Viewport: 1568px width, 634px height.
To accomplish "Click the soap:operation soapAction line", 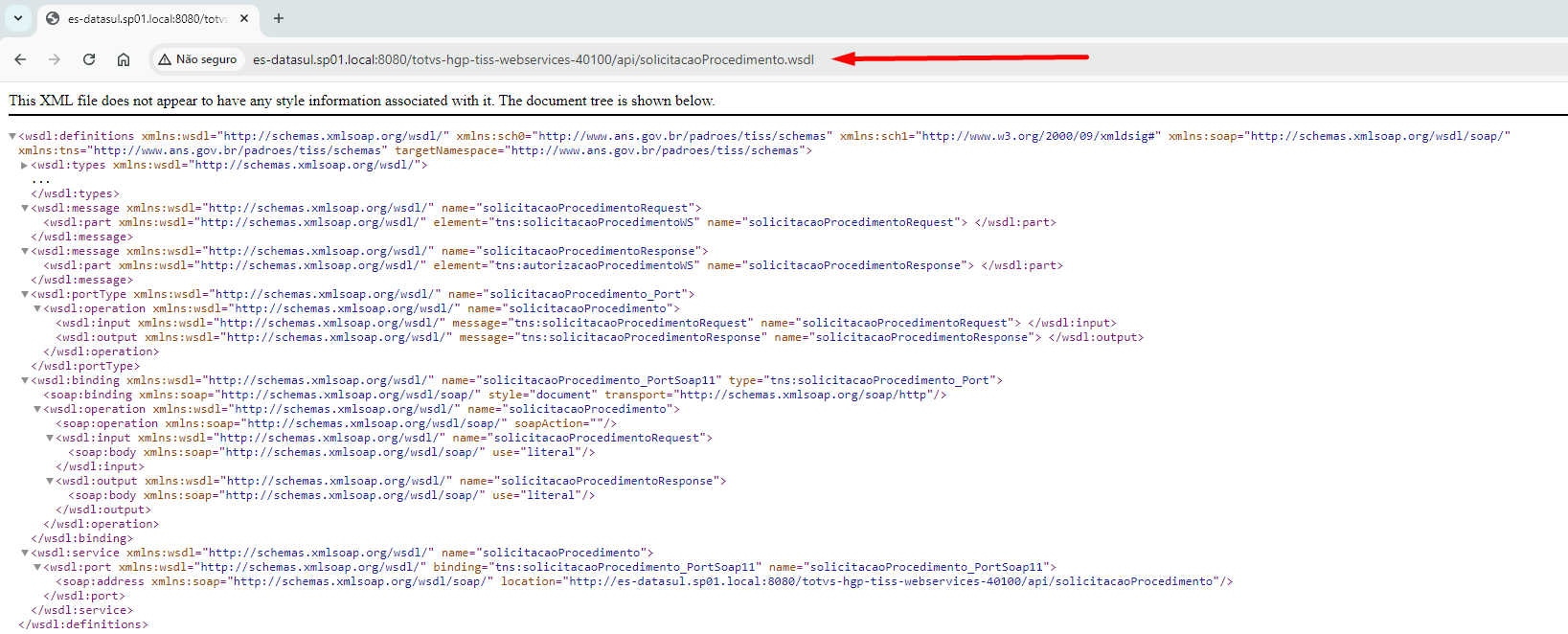I will click(x=336, y=423).
